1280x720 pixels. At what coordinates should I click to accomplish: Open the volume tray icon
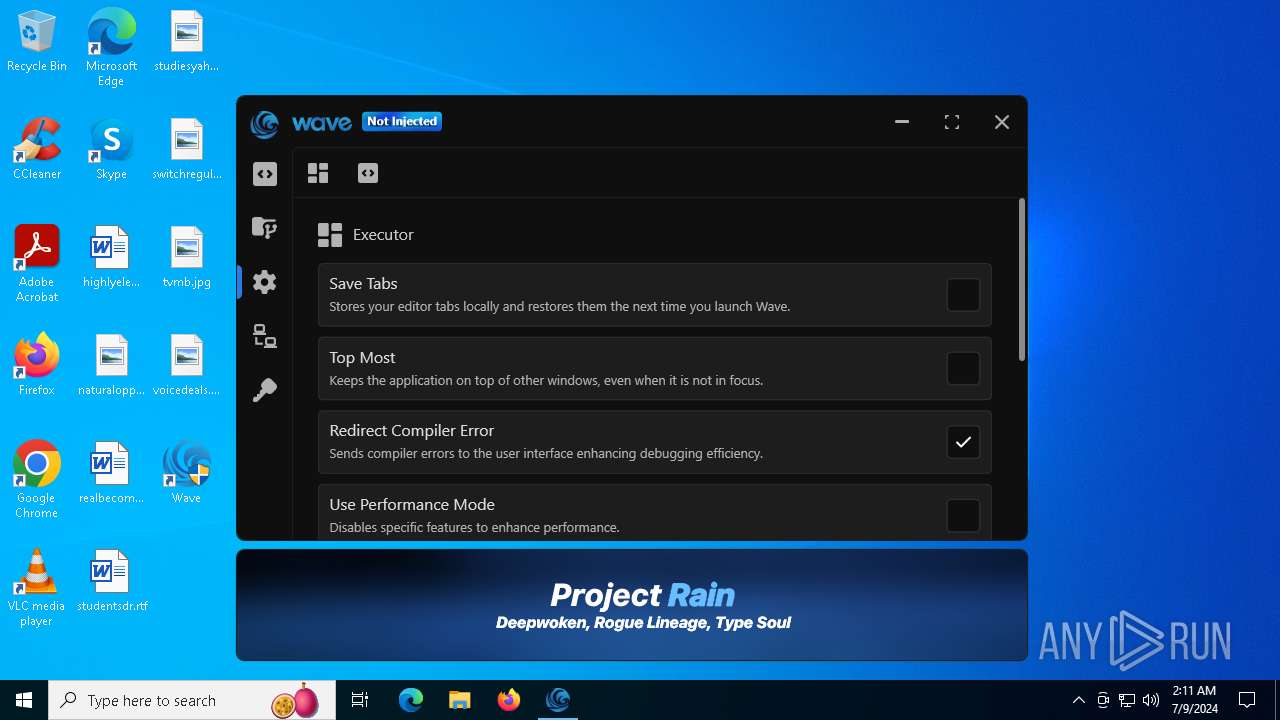click(1151, 700)
